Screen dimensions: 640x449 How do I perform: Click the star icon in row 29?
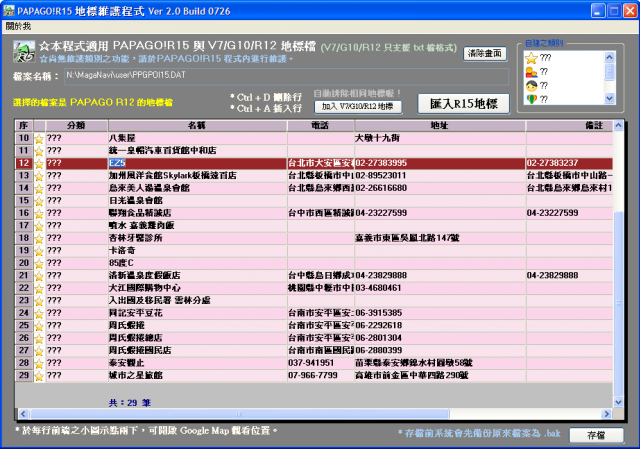tap(39, 376)
